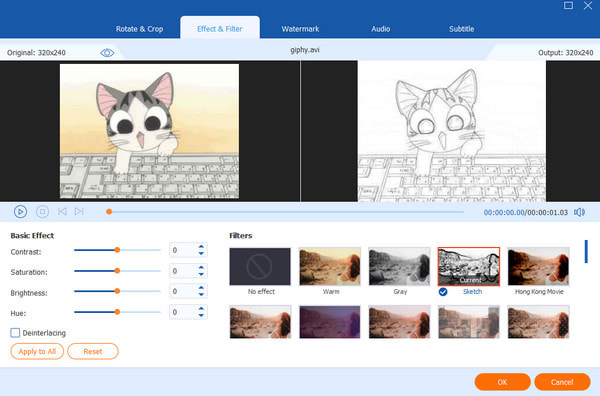600x396 pixels.
Task: Increase Hue value with up arrow
Action: pyautogui.click(x=201, y=308)
